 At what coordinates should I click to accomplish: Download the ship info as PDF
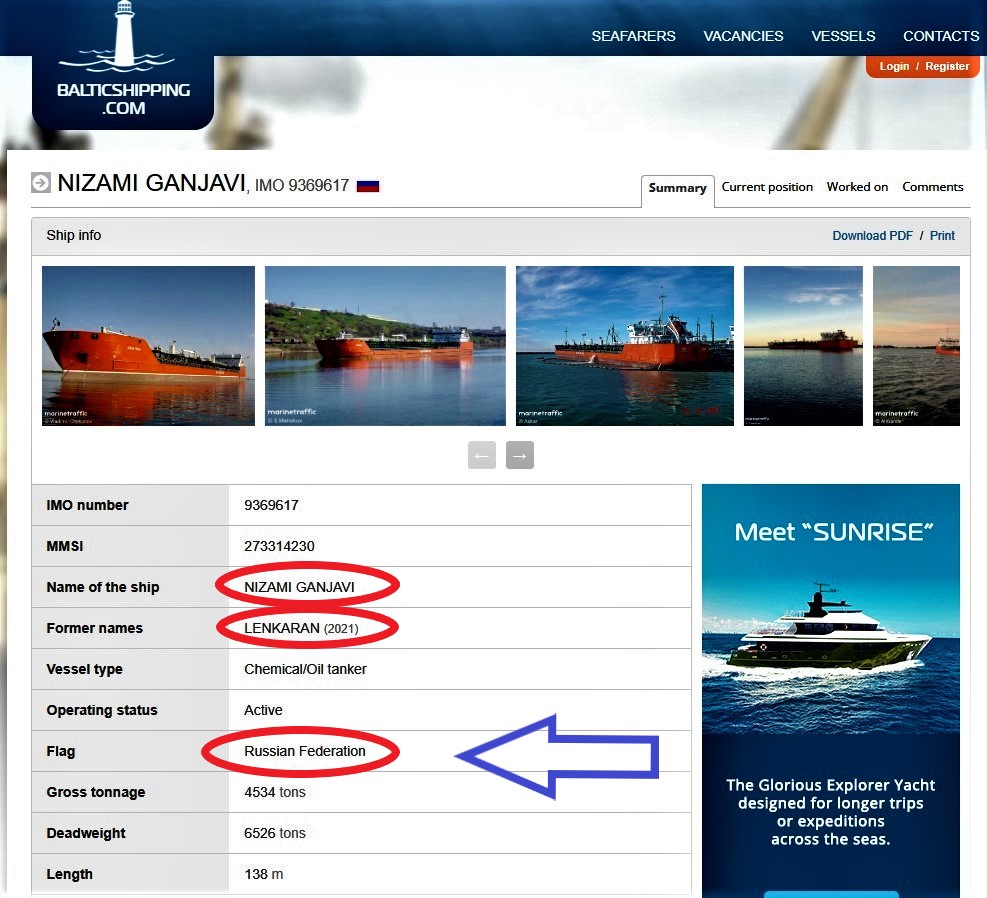click(872, 235)
